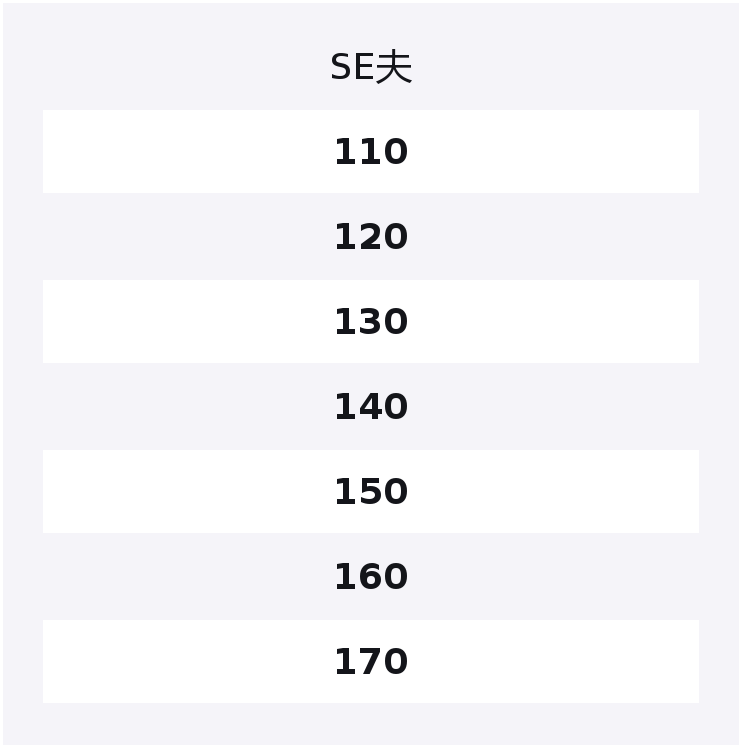
Task: Pick the 140 entry
Action: (371, 407)
